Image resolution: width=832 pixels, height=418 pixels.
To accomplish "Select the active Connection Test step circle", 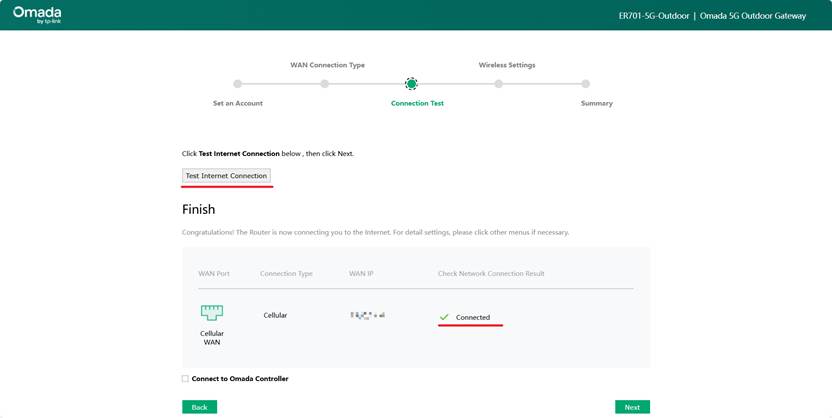I will pos(411,84).
